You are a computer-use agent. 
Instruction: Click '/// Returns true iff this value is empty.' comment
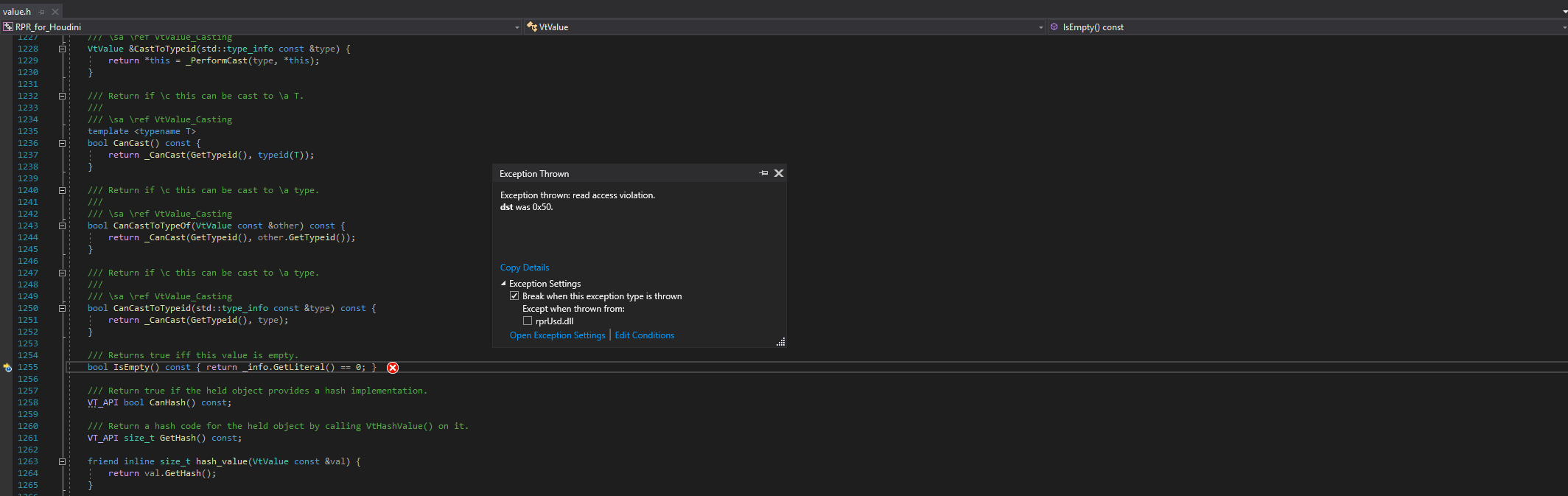(x=193, y=355)
